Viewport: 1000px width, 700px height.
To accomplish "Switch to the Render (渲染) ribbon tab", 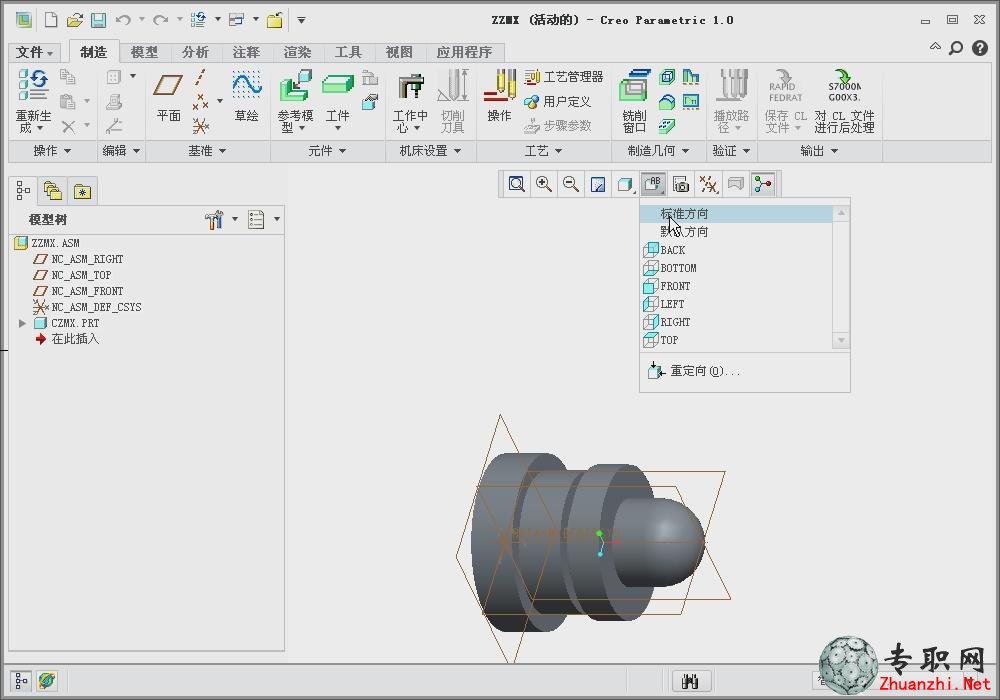I will (297, 52).
